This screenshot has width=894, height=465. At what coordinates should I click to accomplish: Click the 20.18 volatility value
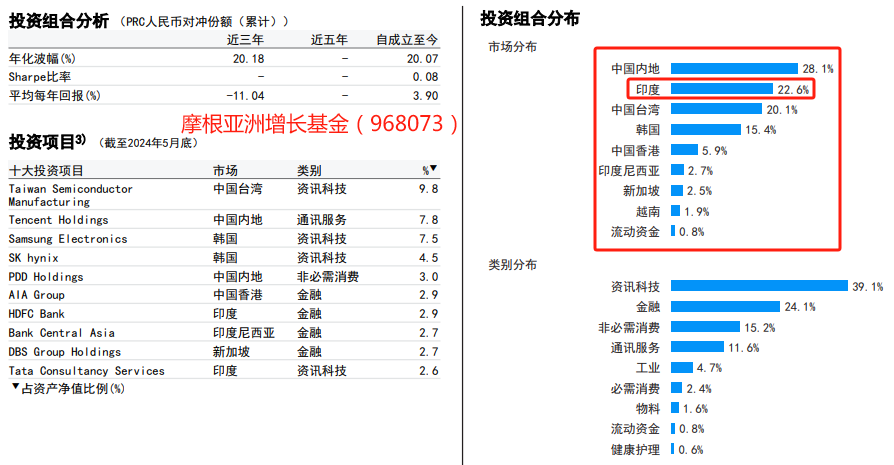tap(249, 59)
